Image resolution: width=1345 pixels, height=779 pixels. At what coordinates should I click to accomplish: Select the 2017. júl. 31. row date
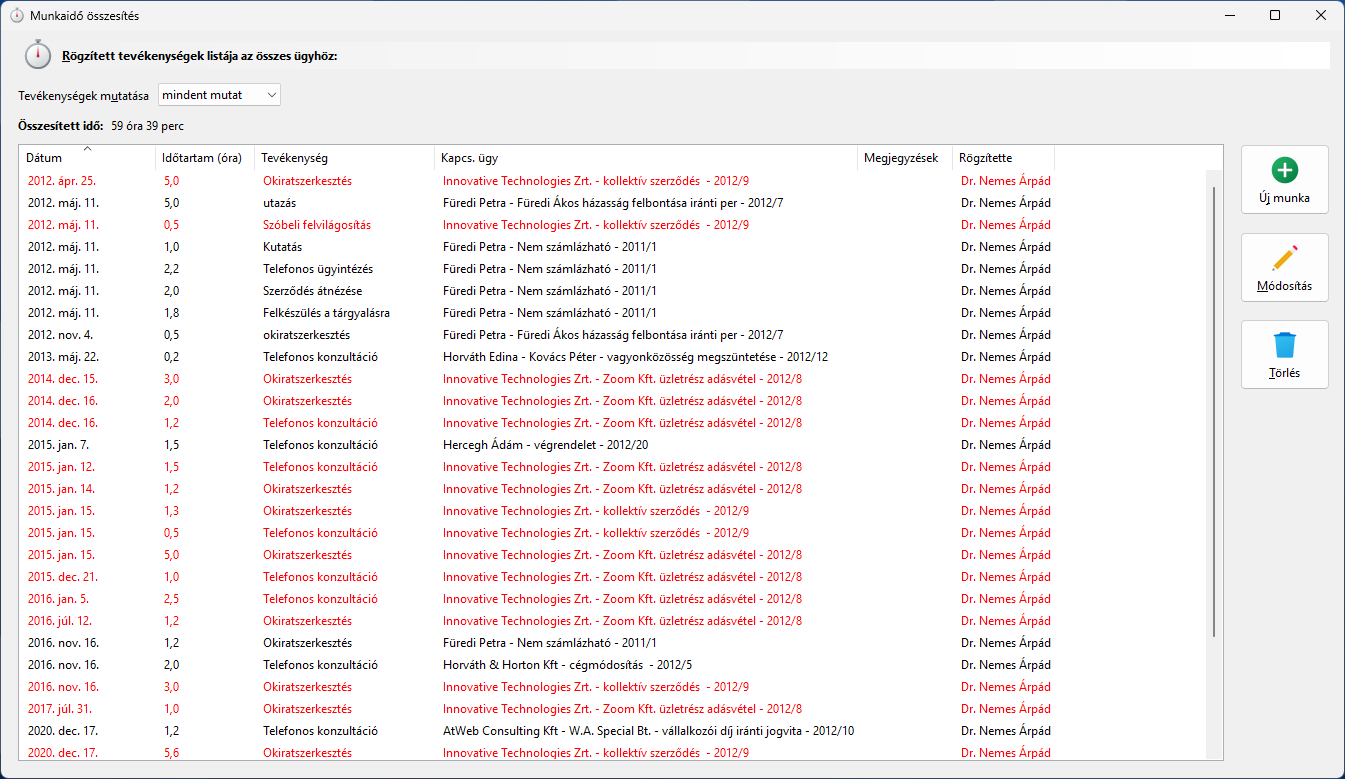60,709
